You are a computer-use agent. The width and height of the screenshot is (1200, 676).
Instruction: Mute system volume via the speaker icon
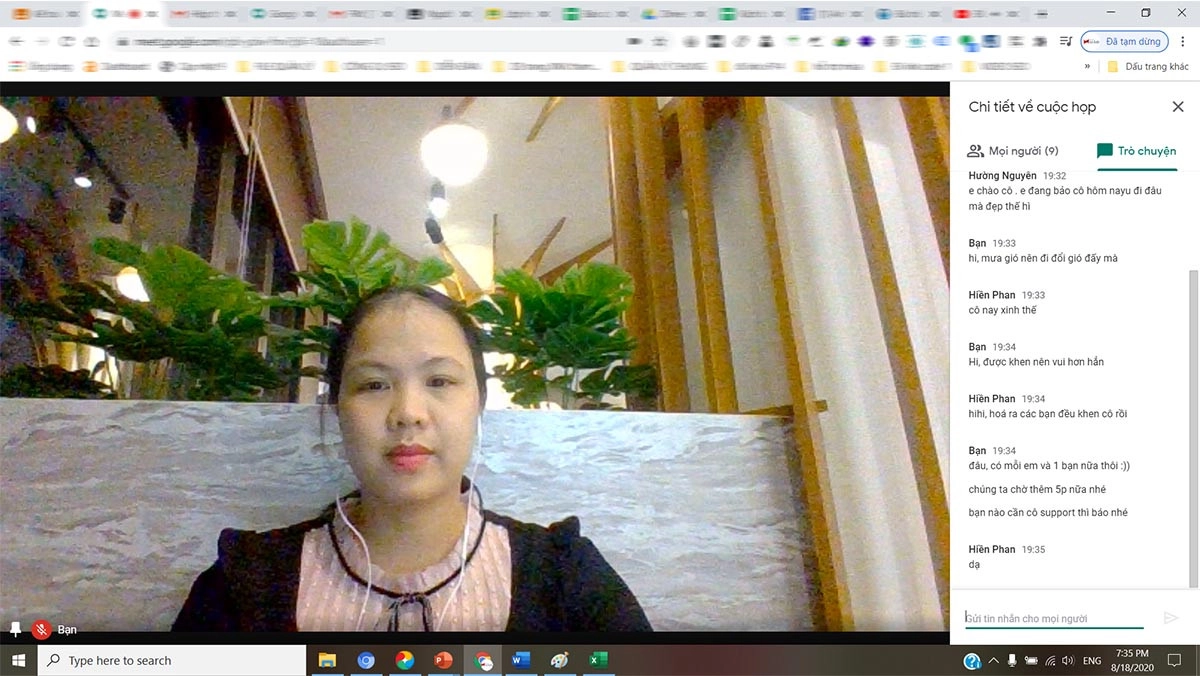tap(1066, 660)
